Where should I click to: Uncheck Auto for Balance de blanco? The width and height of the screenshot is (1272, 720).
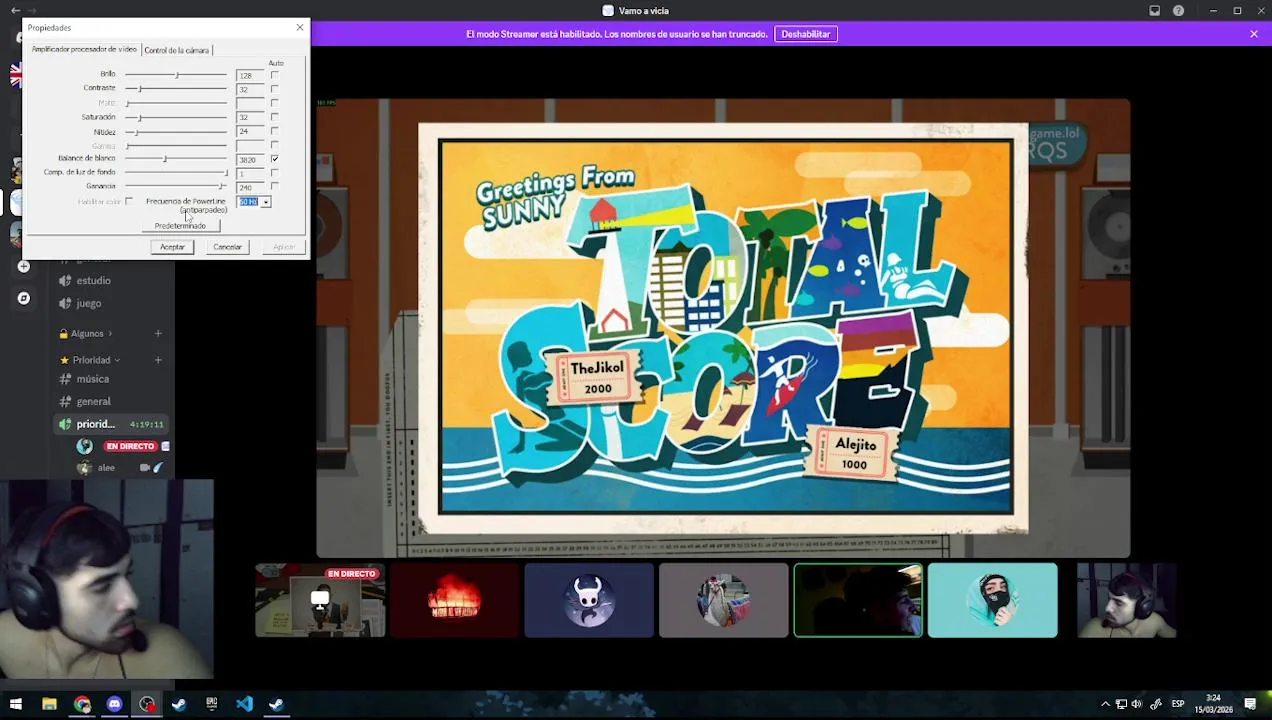274,159
